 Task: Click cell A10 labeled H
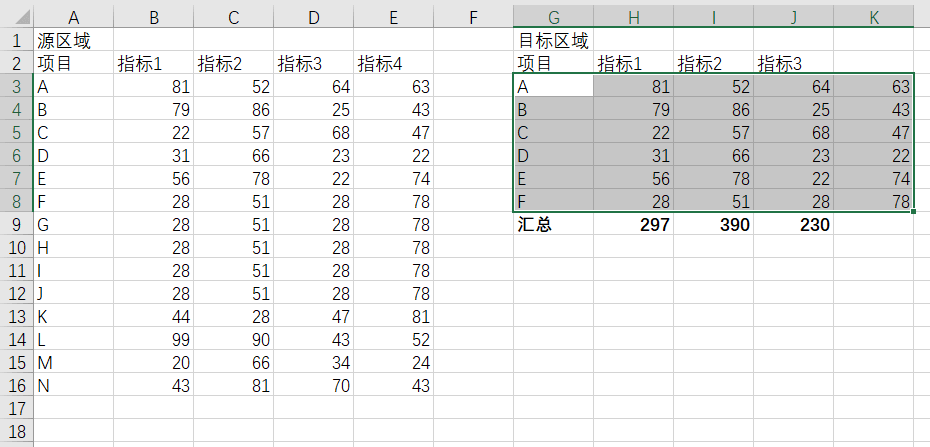[74, 248]
